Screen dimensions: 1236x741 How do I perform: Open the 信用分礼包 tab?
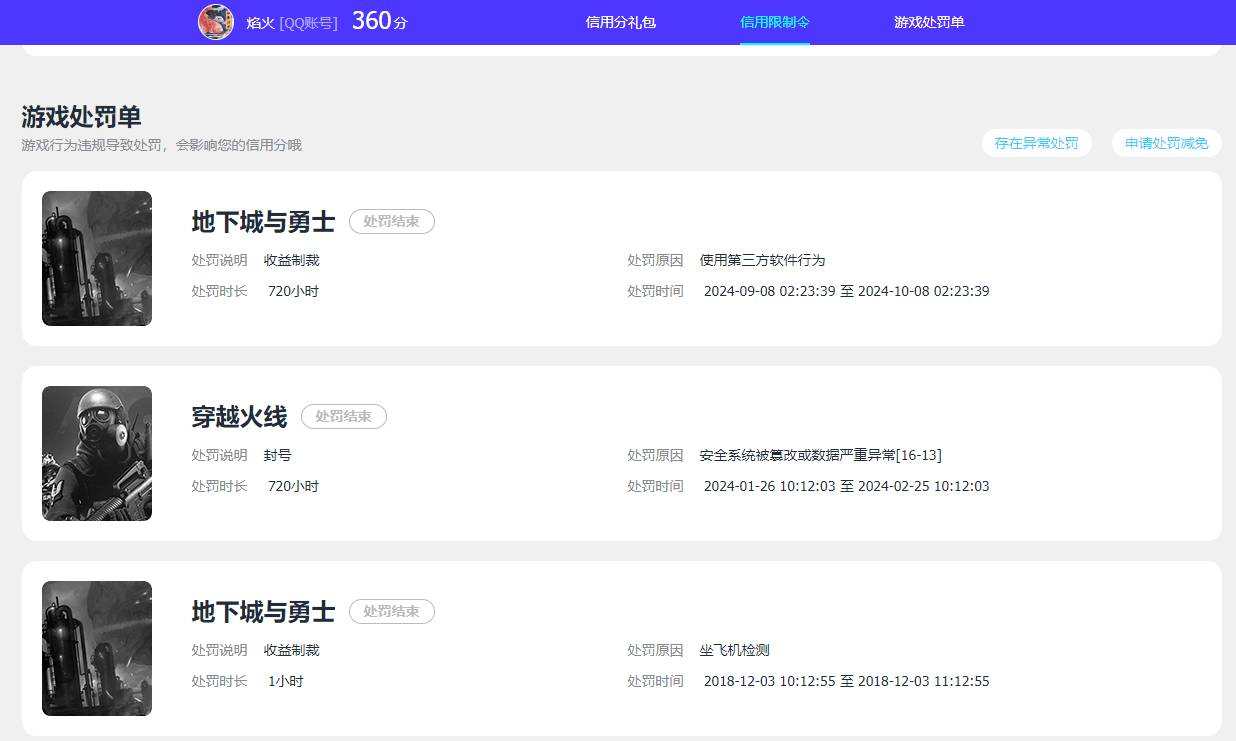(x=621, y=22)
